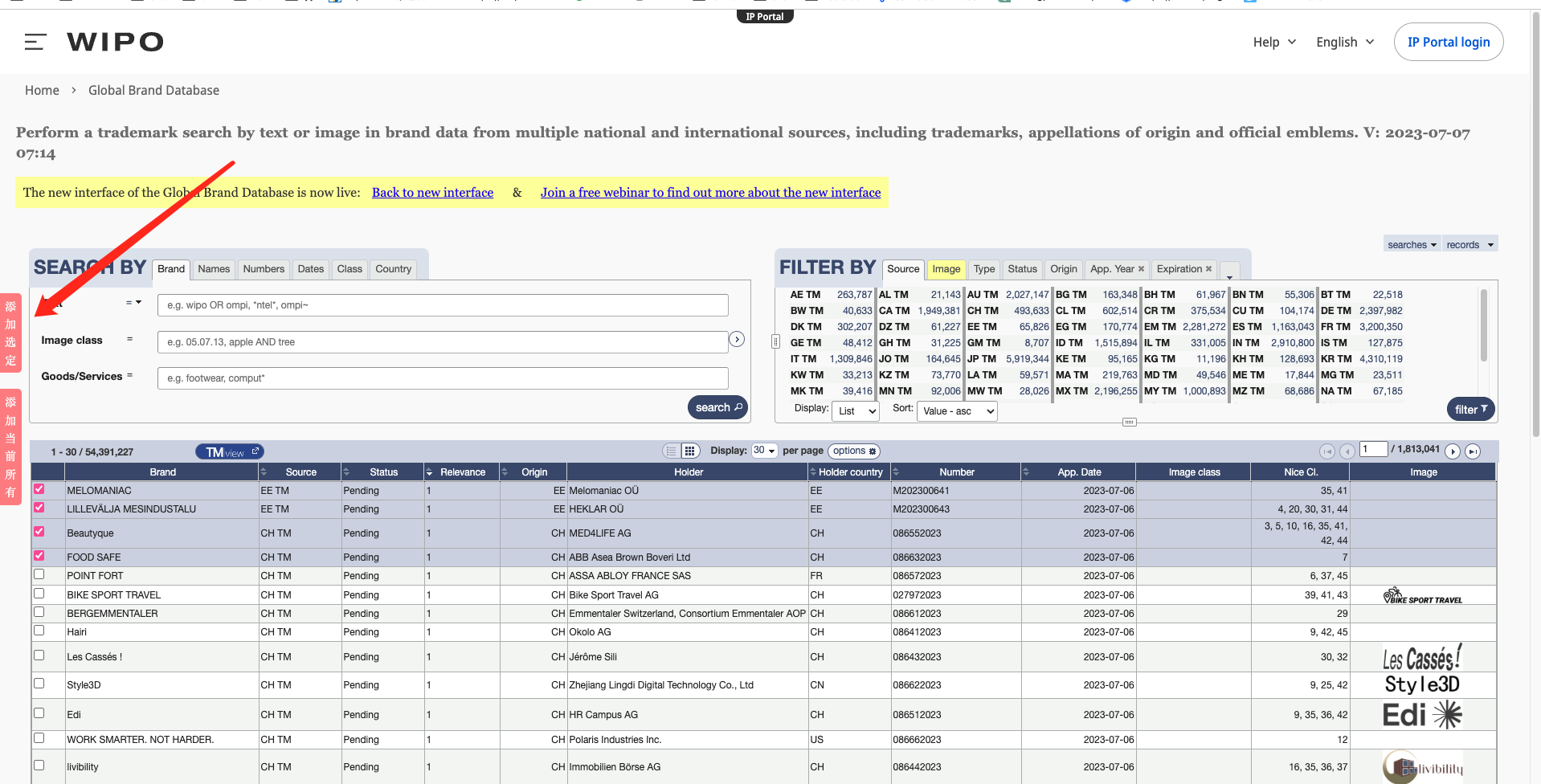Image resolution: width=1541 pixels, height=784 pixels.
Task: Check BIKE SPORT TRAVEL row checkbox
Action: point(39,593)
